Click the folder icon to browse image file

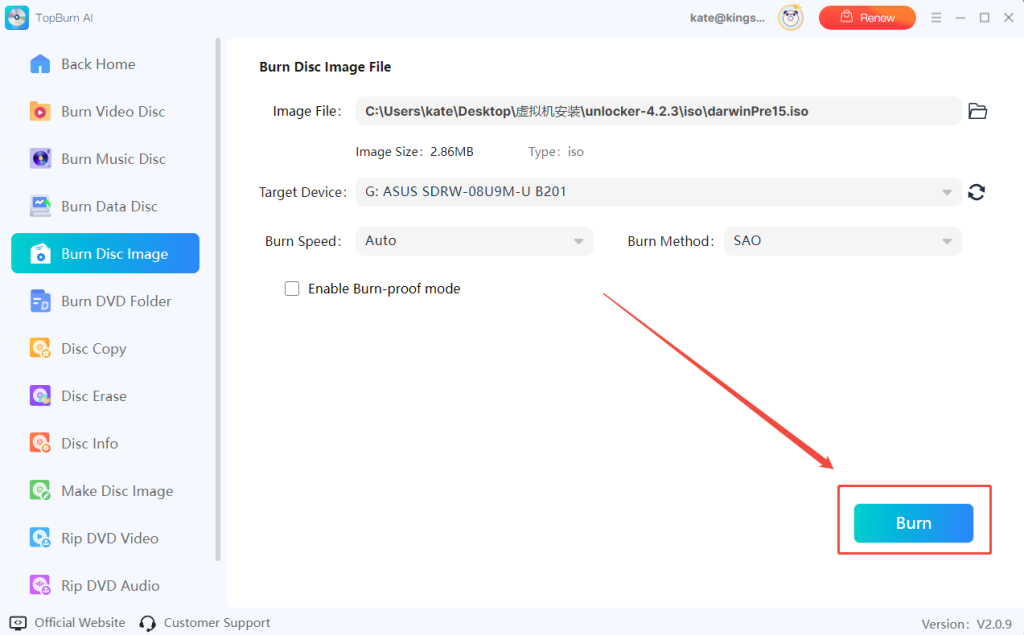977,111
